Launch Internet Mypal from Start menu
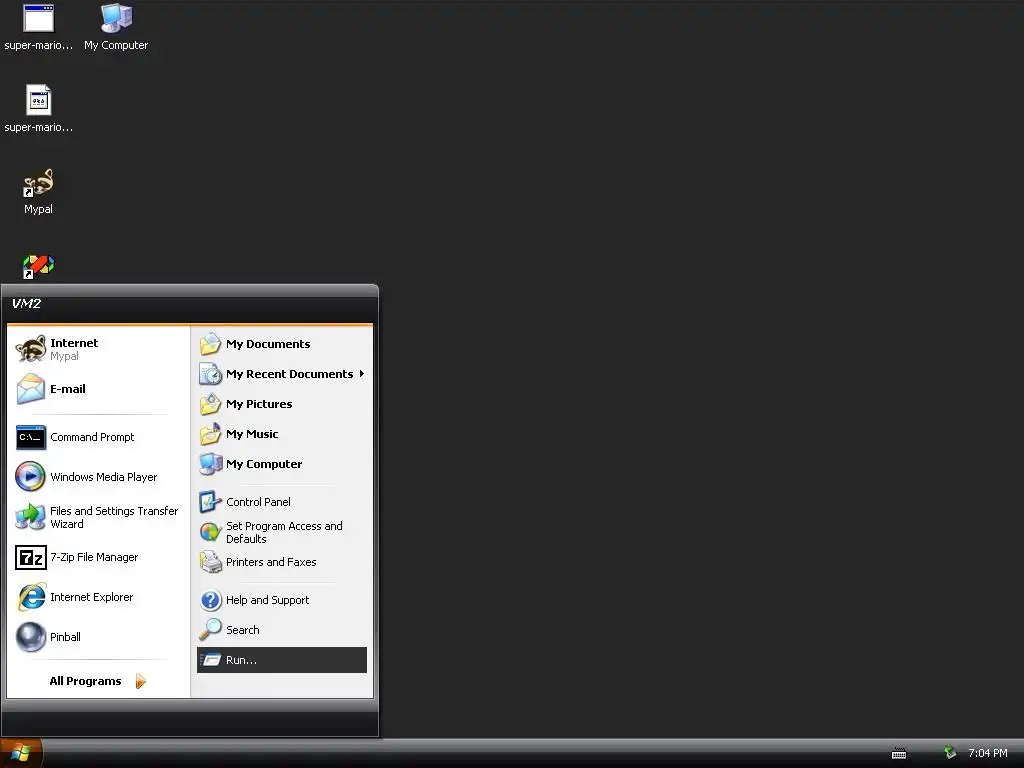 click(x=98, y=349)
